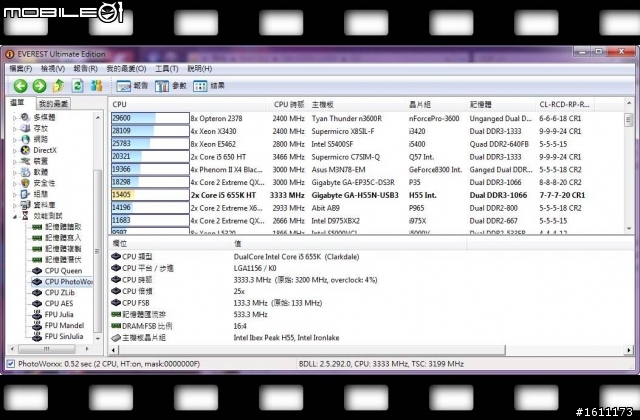Viewport: 640px width, 420px height.
Task: Expand the 組態 tree node arrow
Action: 15,194
